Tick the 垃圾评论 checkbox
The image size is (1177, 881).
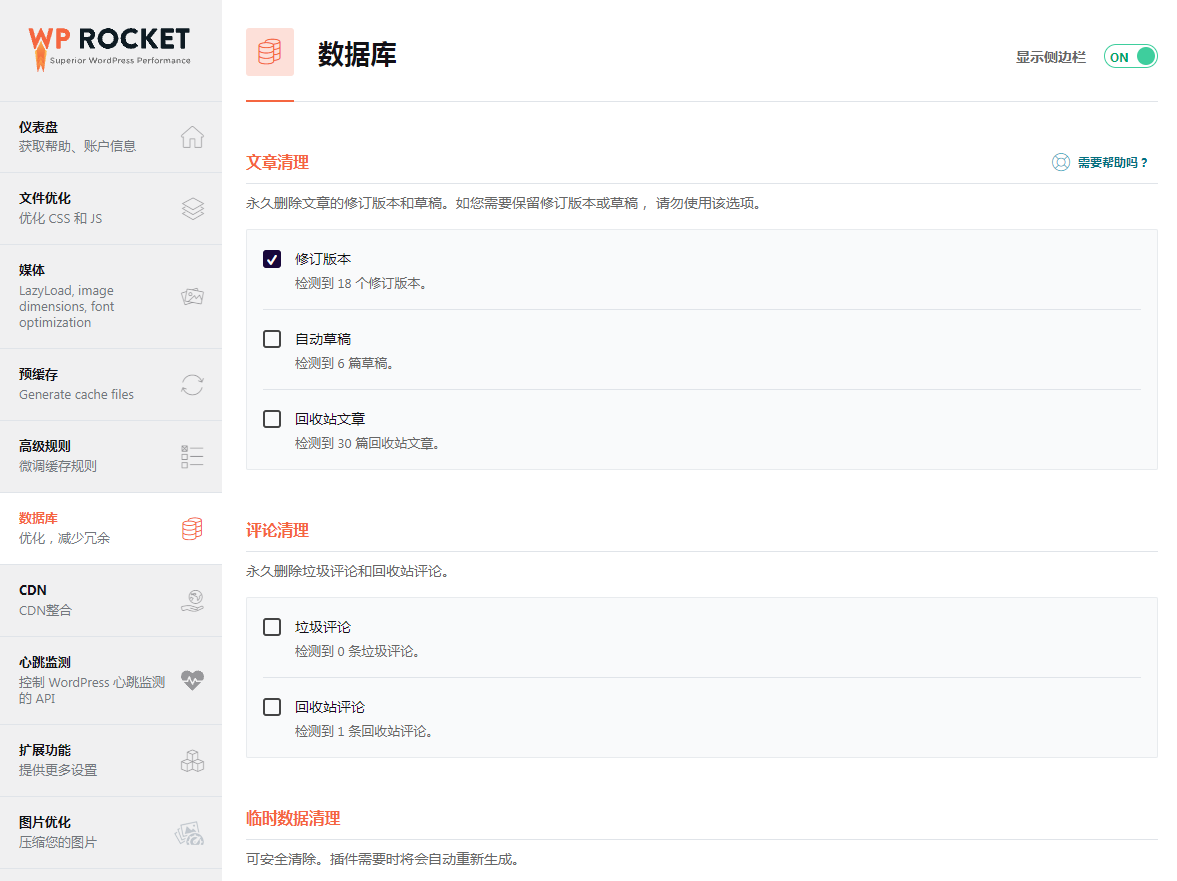point(272,627)
